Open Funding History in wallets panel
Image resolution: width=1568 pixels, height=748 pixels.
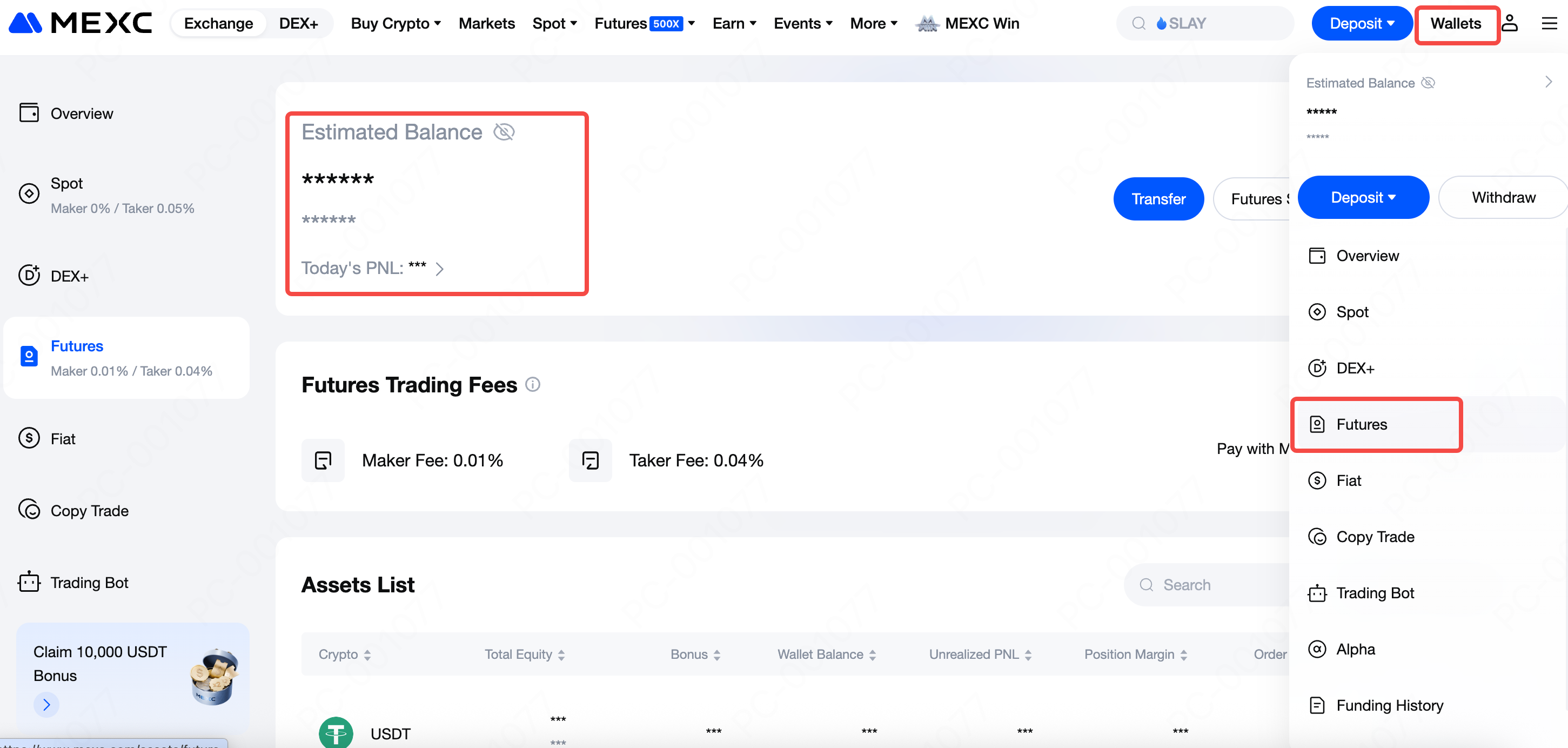point(1389,705)
